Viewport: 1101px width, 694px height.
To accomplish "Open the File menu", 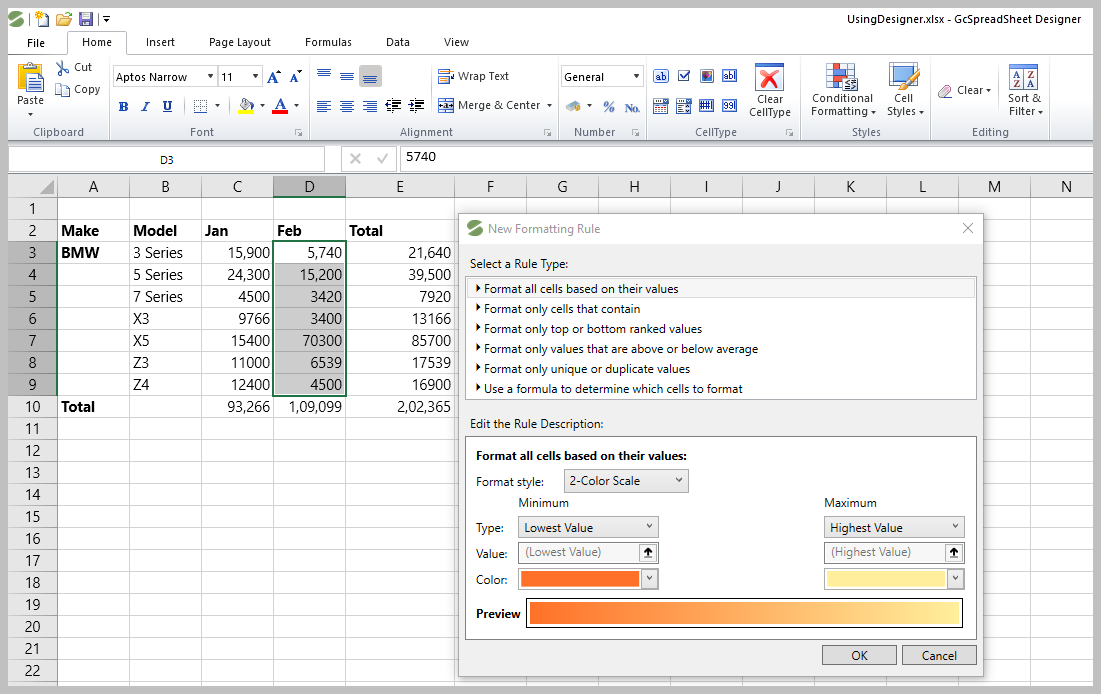I will point(36,43).
